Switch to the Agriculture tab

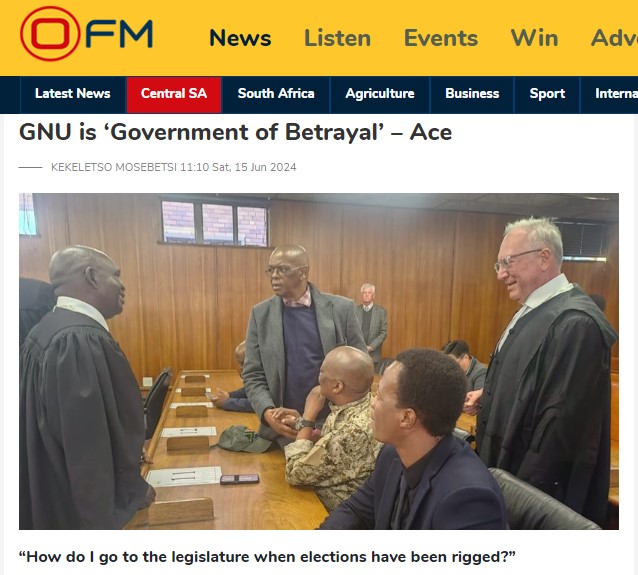(380, 94)
